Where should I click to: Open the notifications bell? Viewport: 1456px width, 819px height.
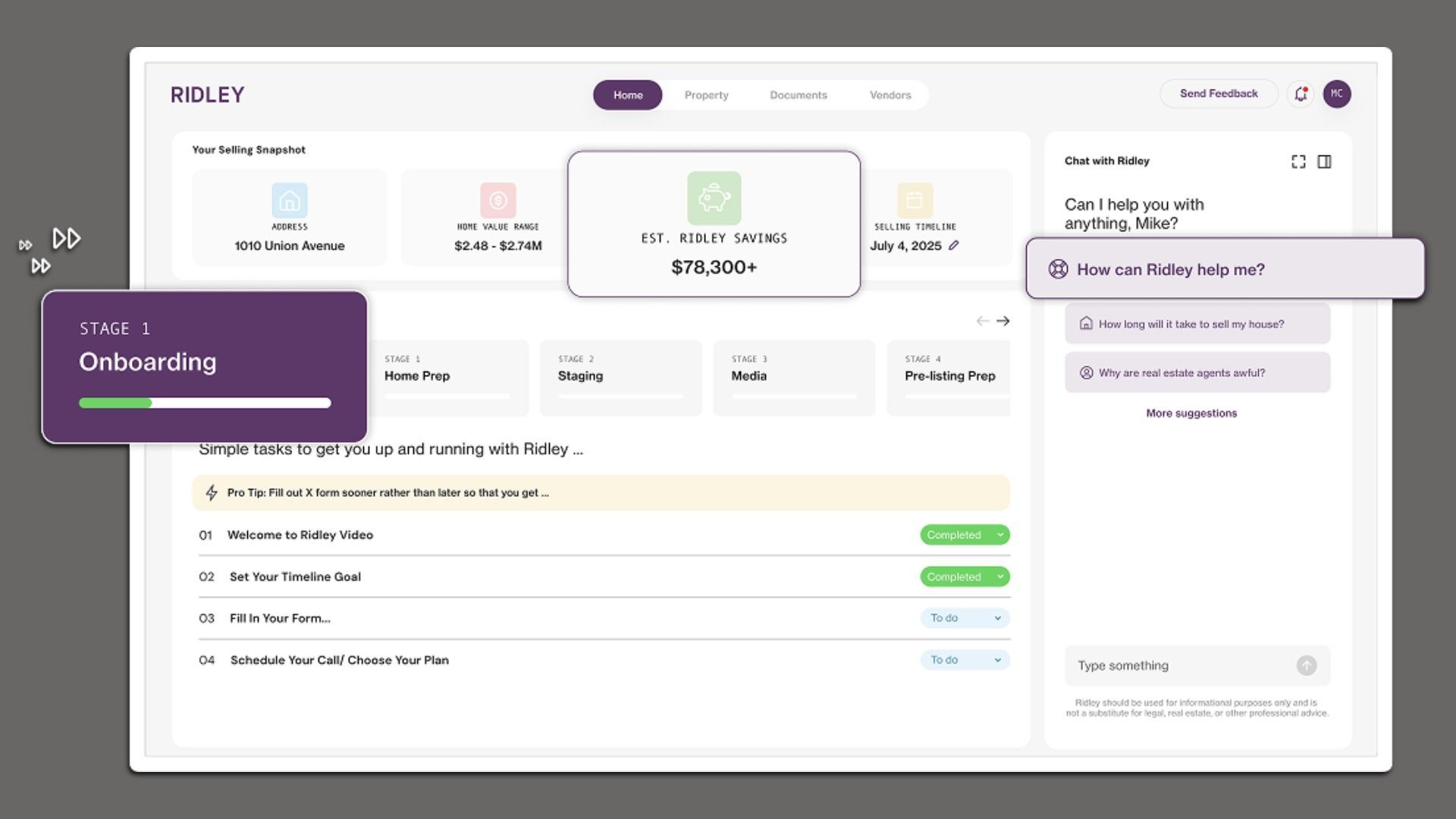[1300, 94]
